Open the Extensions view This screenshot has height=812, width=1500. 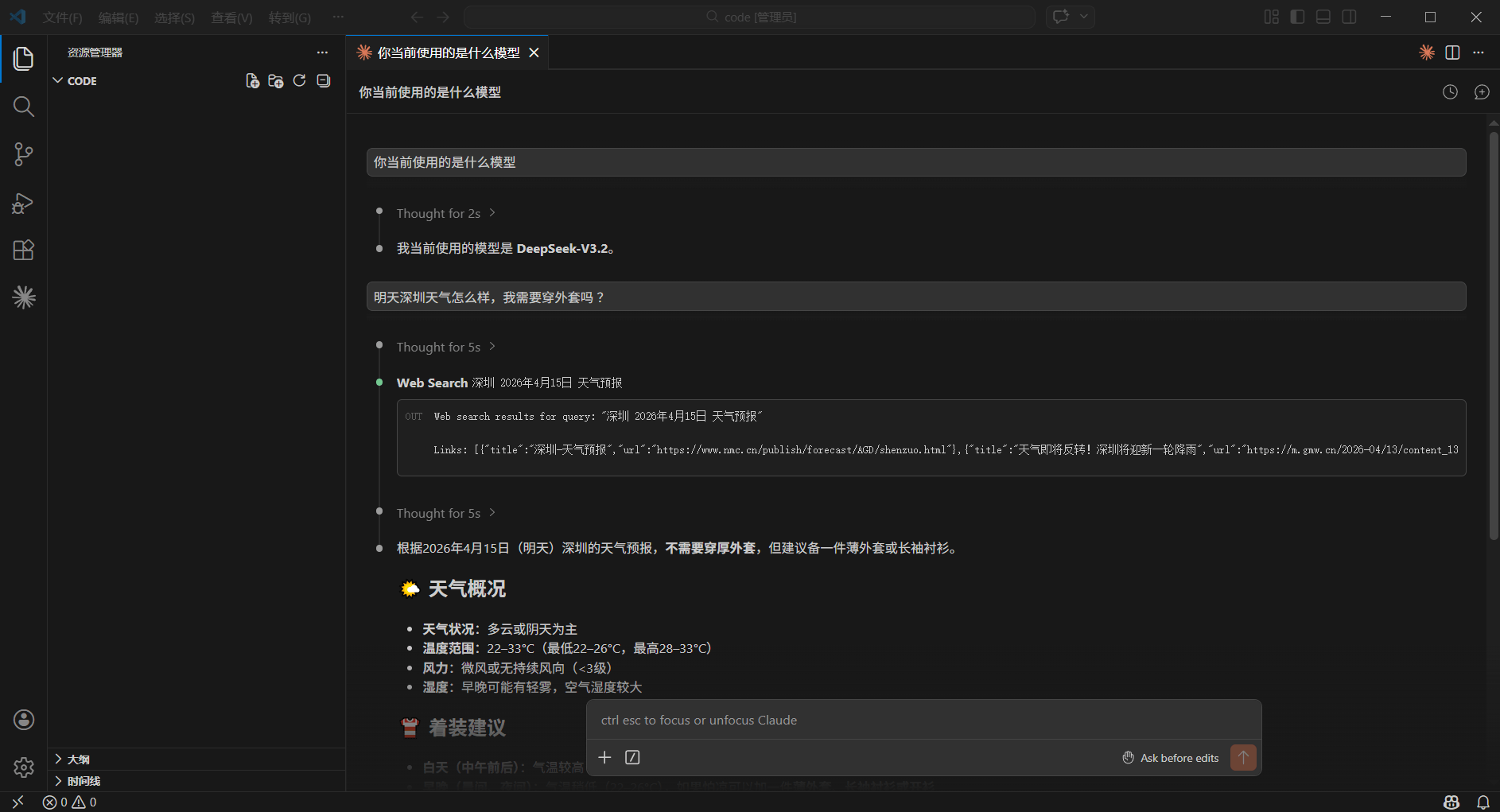[x=23, y=251]
